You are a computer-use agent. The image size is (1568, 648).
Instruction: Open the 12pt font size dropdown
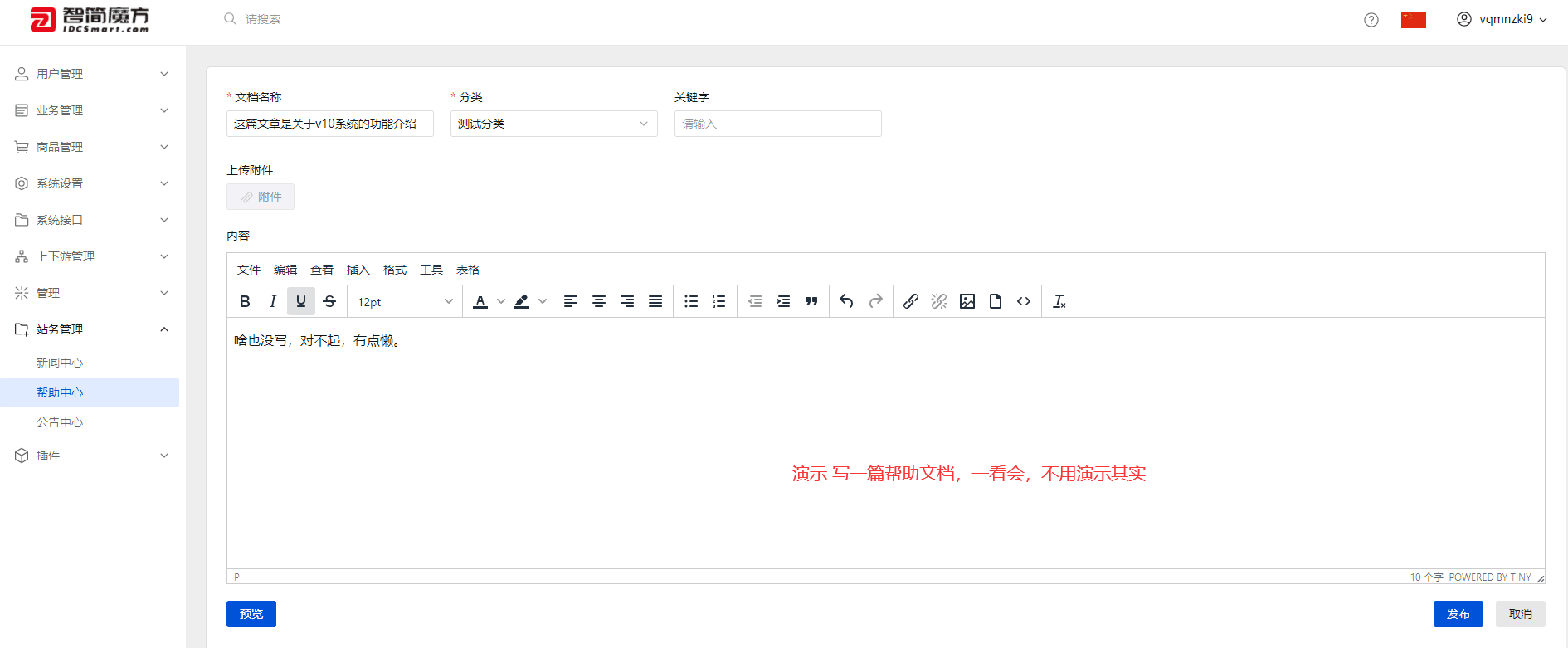[405, 301]
